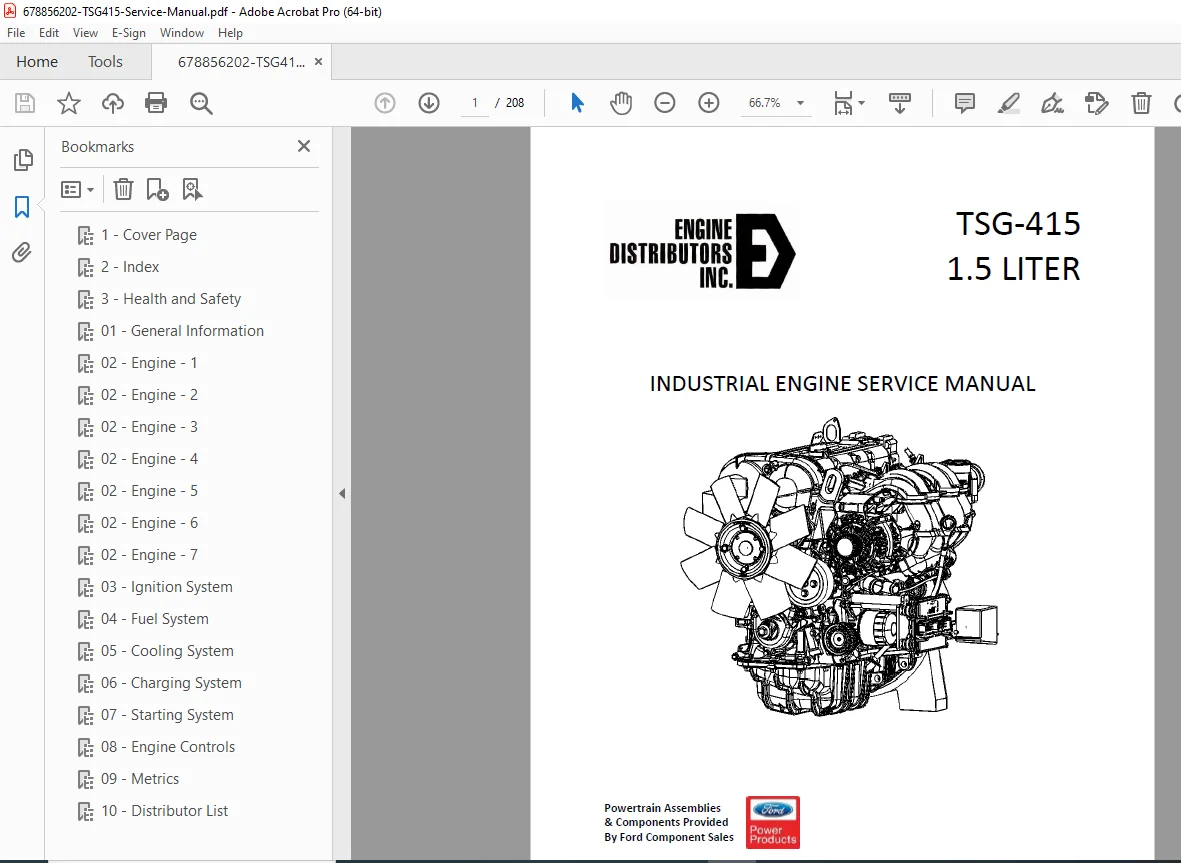
Task: Open the Sign document tool
Action: point(1052,103)
